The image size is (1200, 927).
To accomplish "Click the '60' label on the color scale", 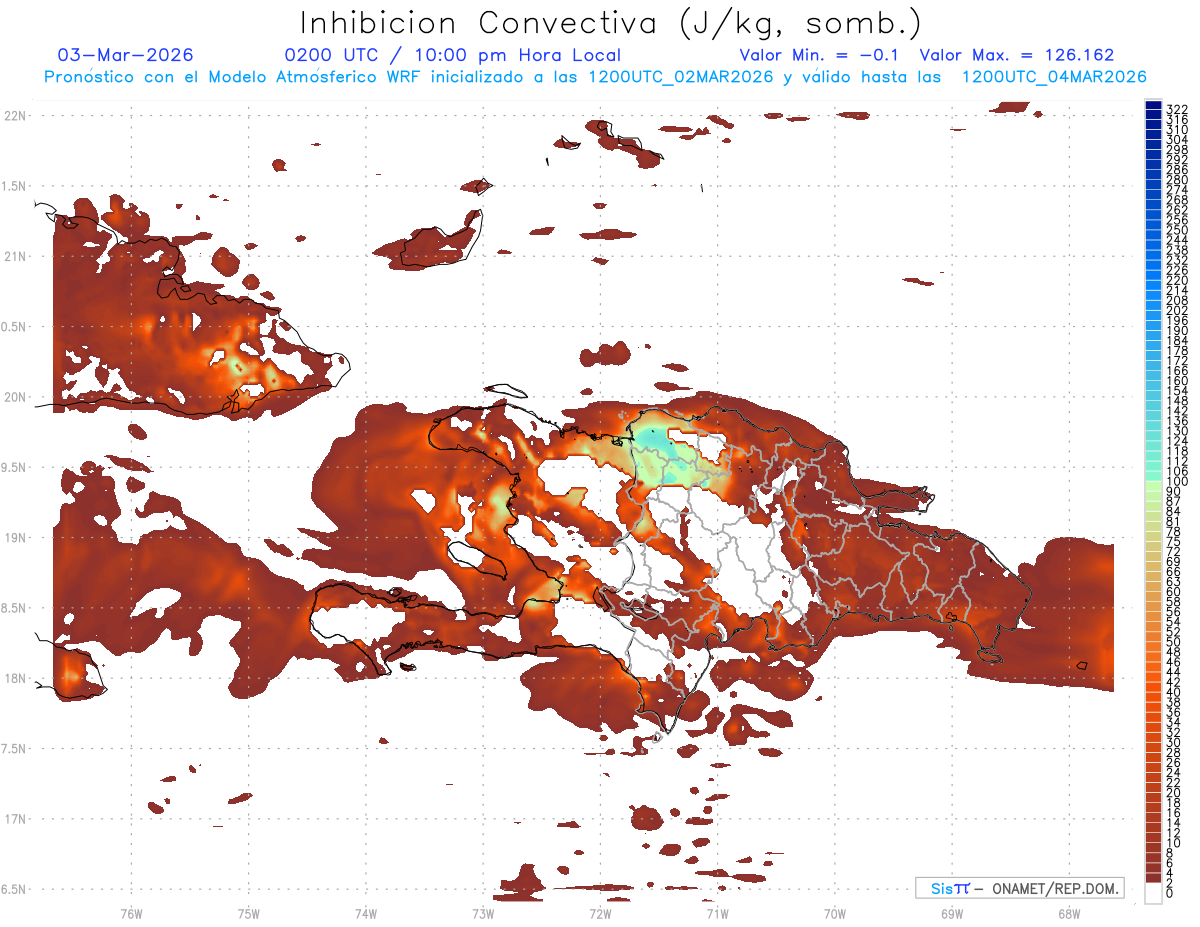I will click(x=1173, y=592).
